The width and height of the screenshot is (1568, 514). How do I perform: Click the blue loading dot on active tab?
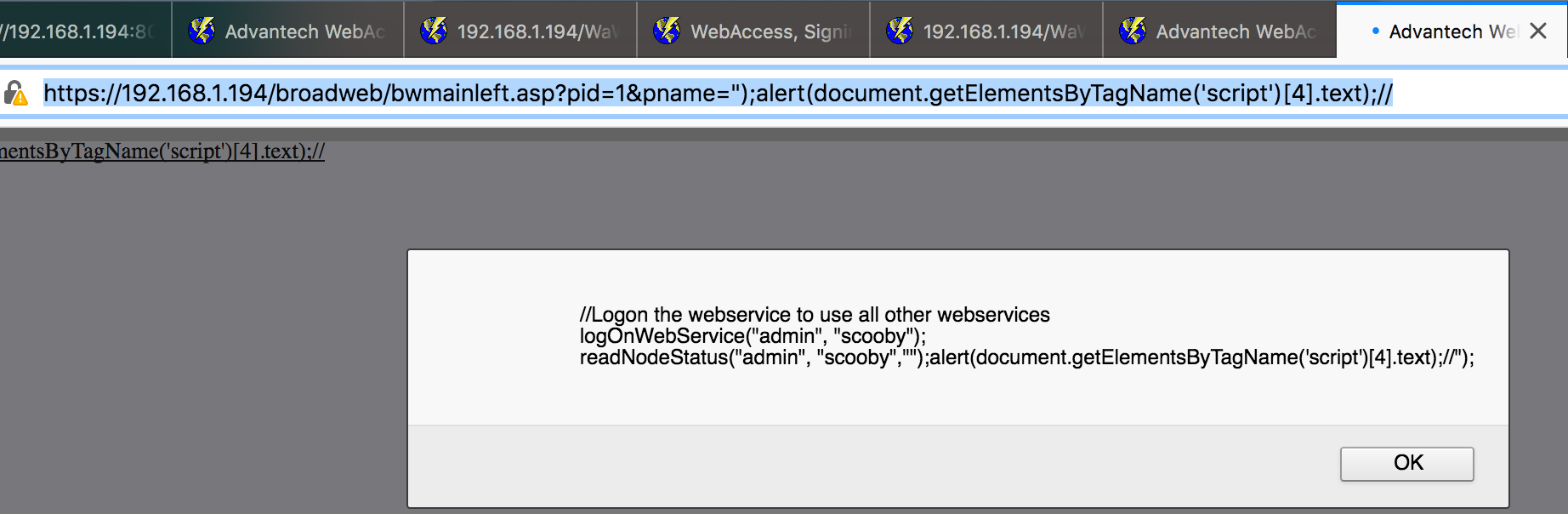(1376, 31)
